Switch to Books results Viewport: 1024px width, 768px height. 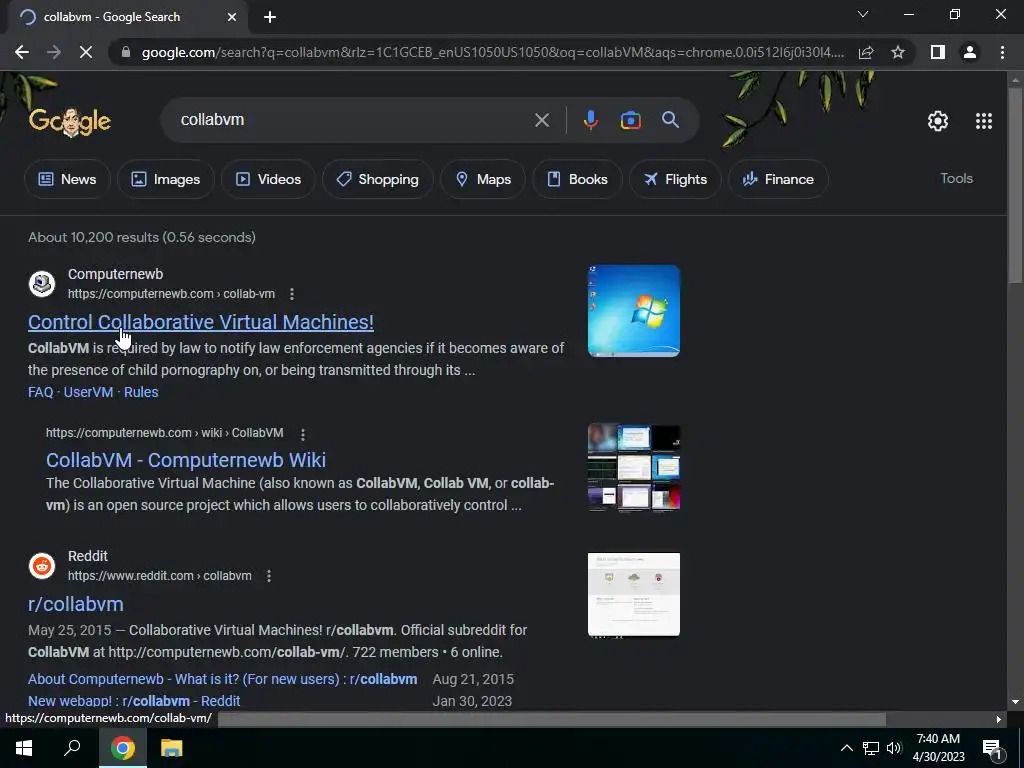pyautogui.click(x=577, y=179)
